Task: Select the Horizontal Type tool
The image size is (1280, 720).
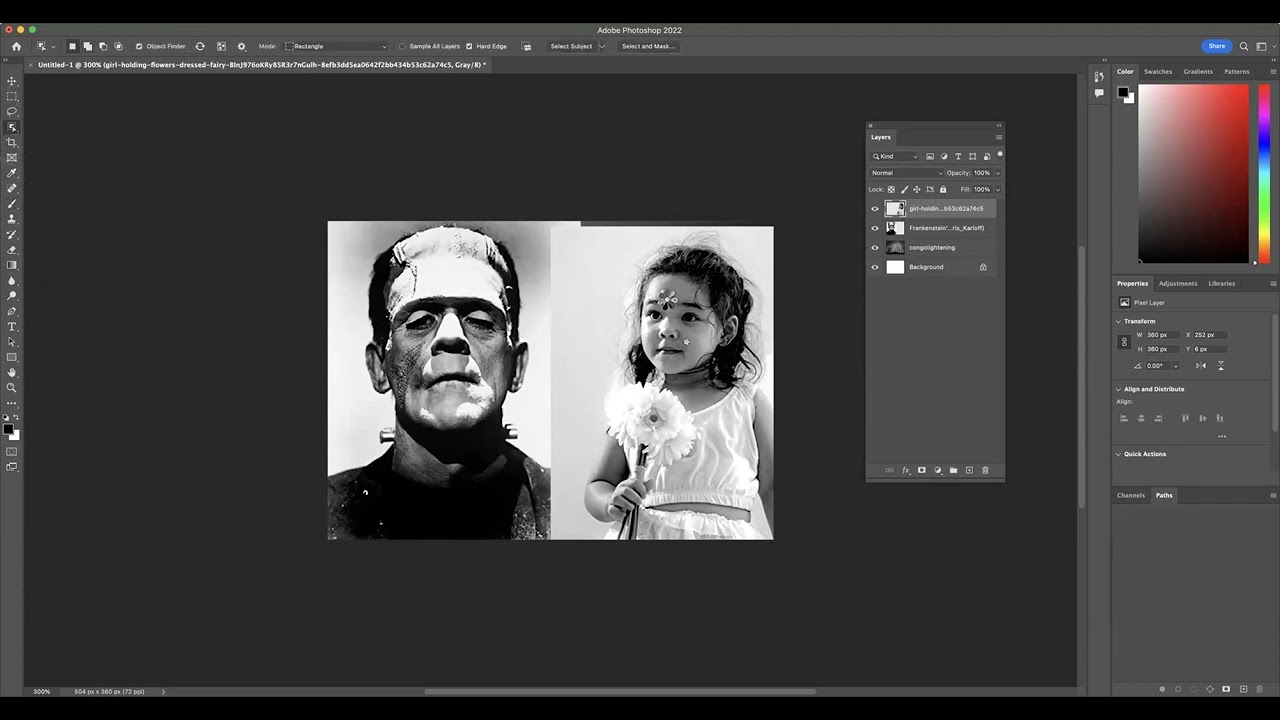Action: coord(12,327)
